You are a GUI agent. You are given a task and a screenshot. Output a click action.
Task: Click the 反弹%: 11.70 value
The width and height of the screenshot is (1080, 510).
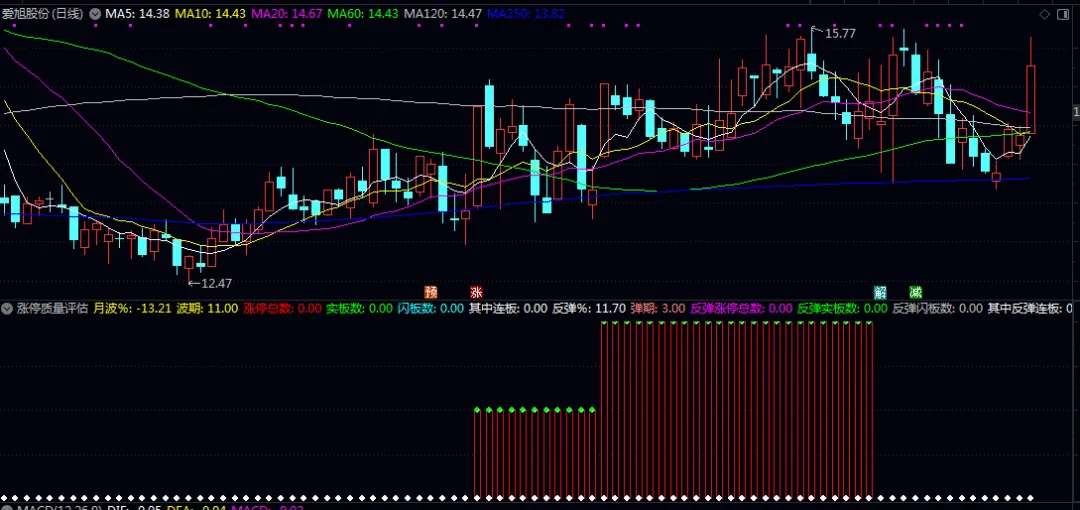pyautogui.click(x=589, y=308)
